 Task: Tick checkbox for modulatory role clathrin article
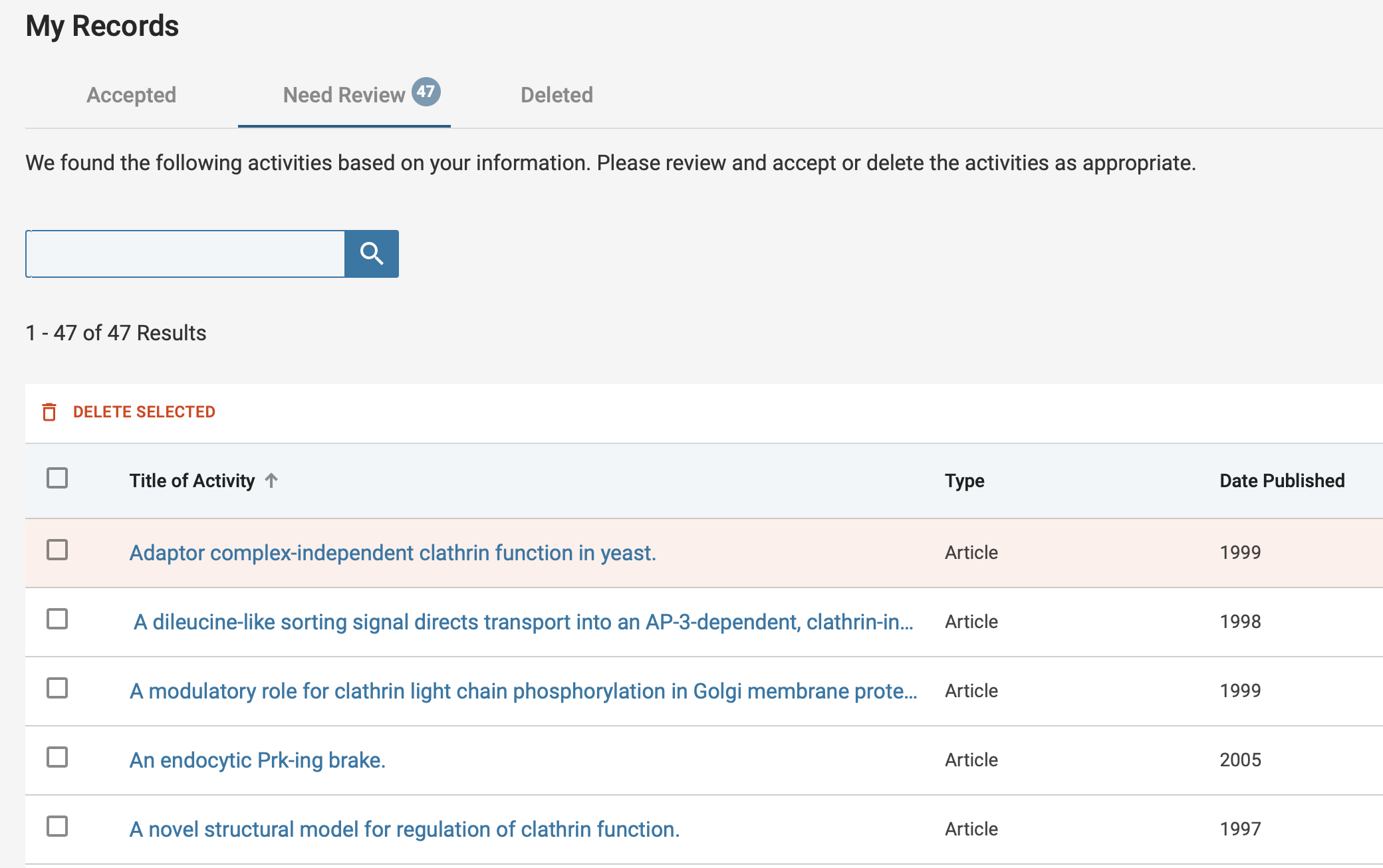pos(57,689)
